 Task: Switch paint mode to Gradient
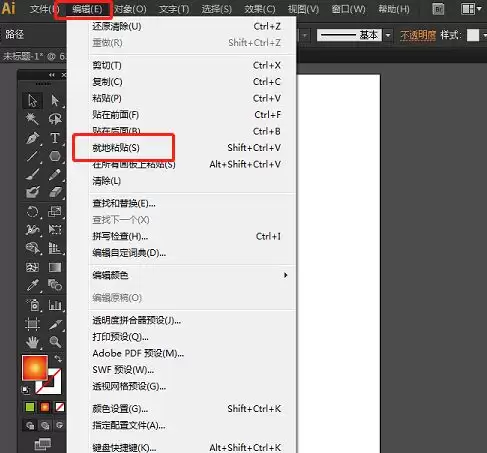click(x=45, y=407)
